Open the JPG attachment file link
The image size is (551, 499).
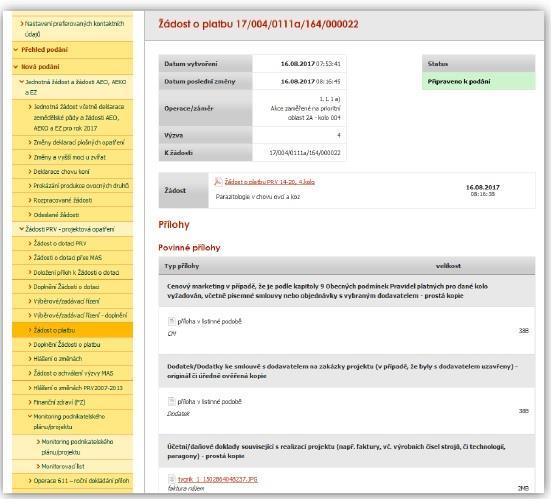(x=218, y=479)
